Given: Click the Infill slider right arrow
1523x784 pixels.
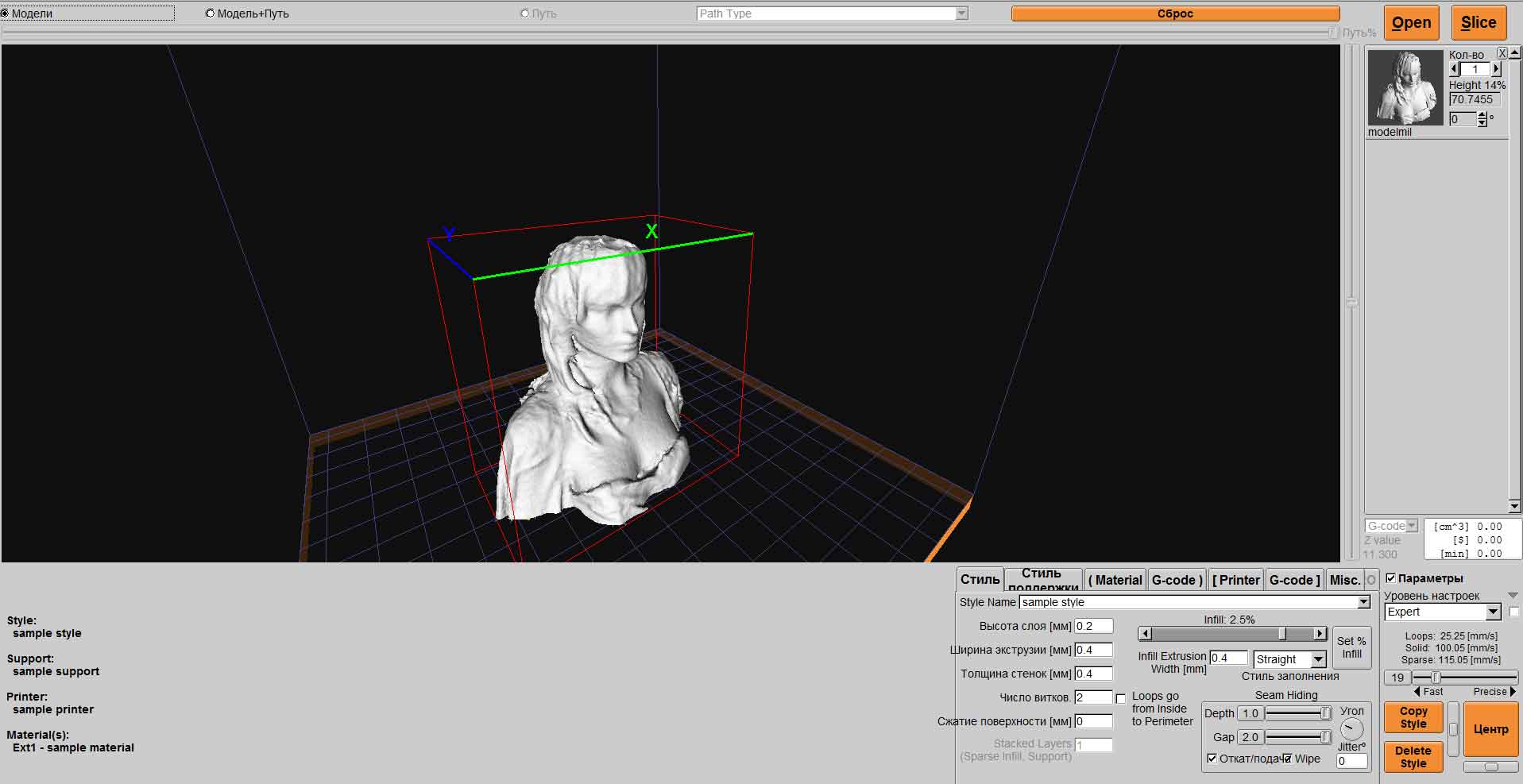Looking at the screenshot, I should [x=1320, y=634].
